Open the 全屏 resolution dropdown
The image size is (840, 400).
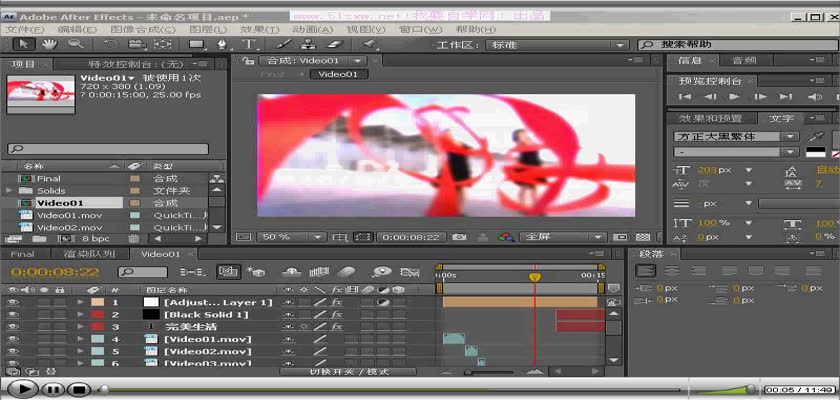coord(562,237)
